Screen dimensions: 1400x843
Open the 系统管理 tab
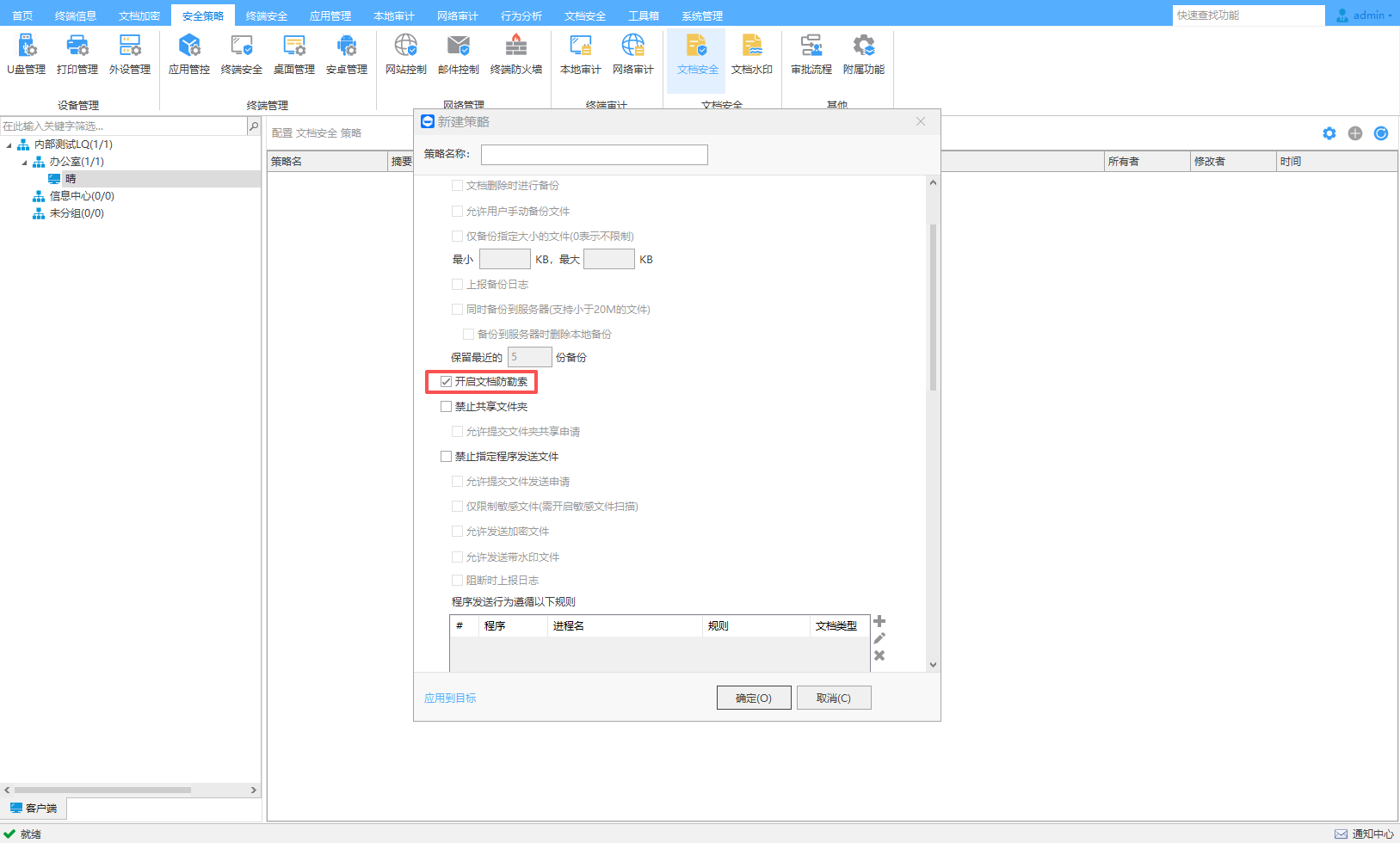(701, 15)
